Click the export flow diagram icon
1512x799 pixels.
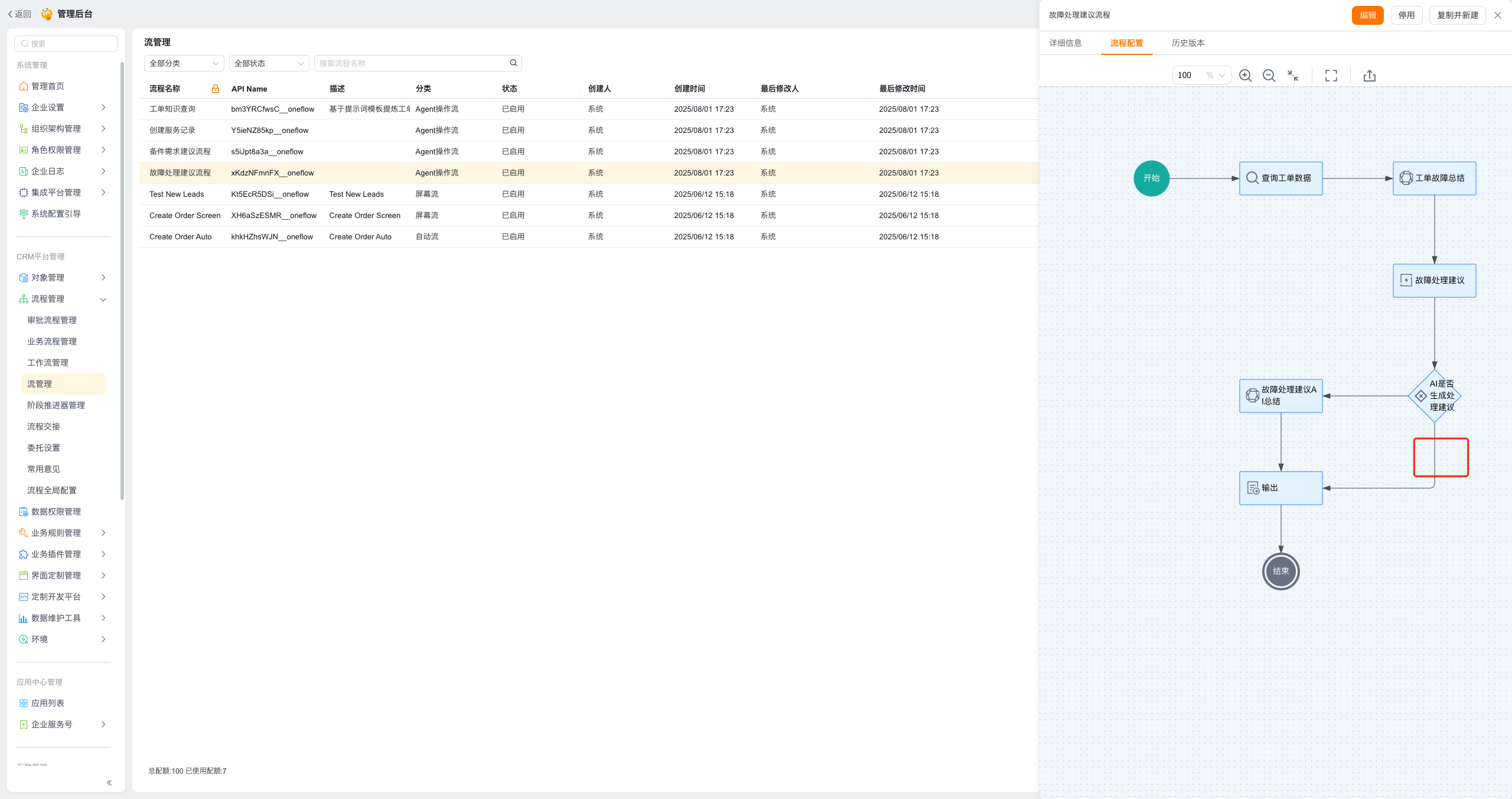tap(1369, 76)
